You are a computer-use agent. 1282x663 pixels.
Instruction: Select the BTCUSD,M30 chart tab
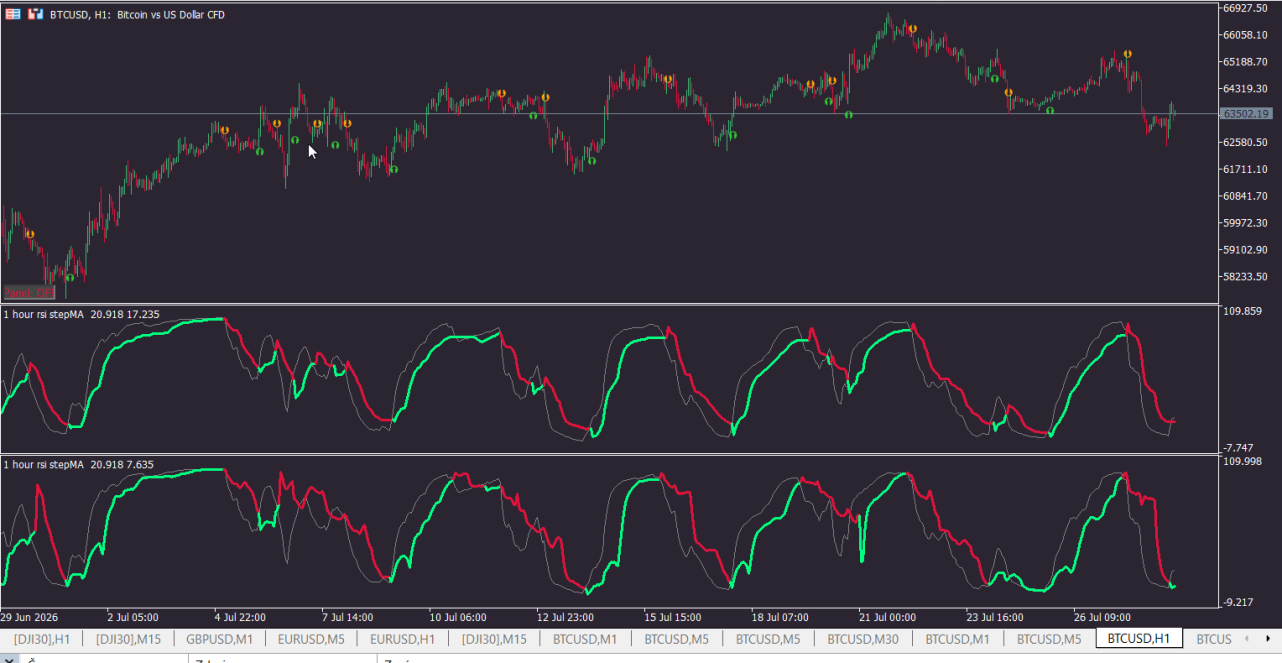(863, 639)
